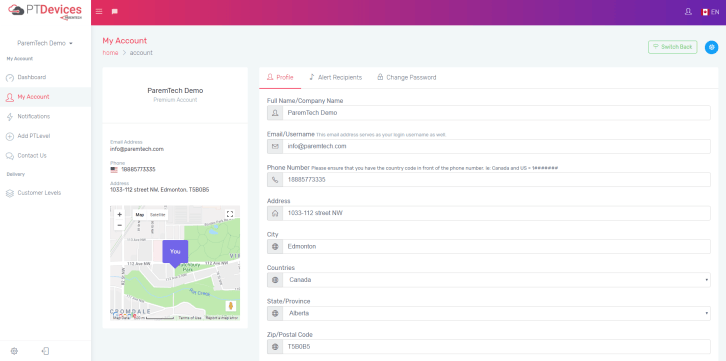Open the bottom-left sidebar settings gear
The width and height of the screenshot is (726, 361).
(14, 351)
